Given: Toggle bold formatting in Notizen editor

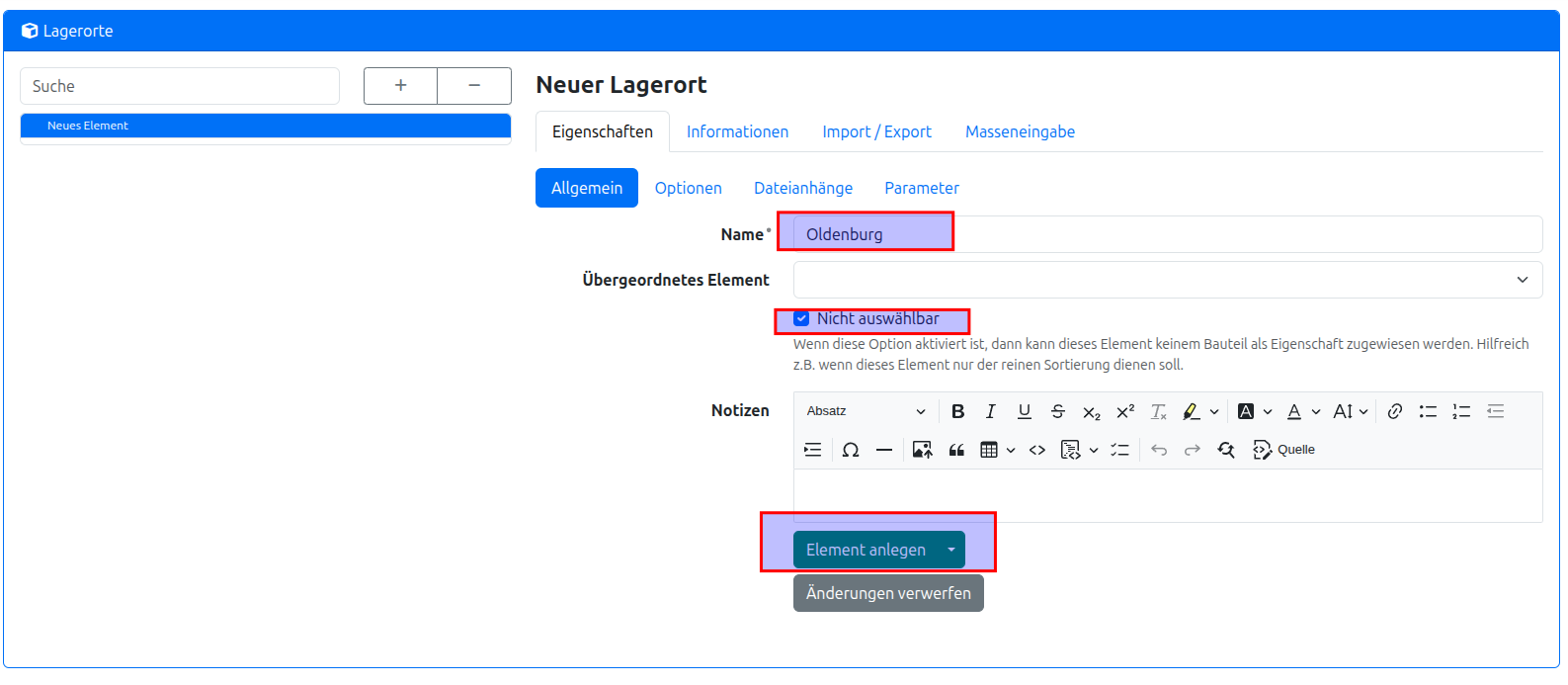Looking at the screenshot, I should click(x=957, y=412).
